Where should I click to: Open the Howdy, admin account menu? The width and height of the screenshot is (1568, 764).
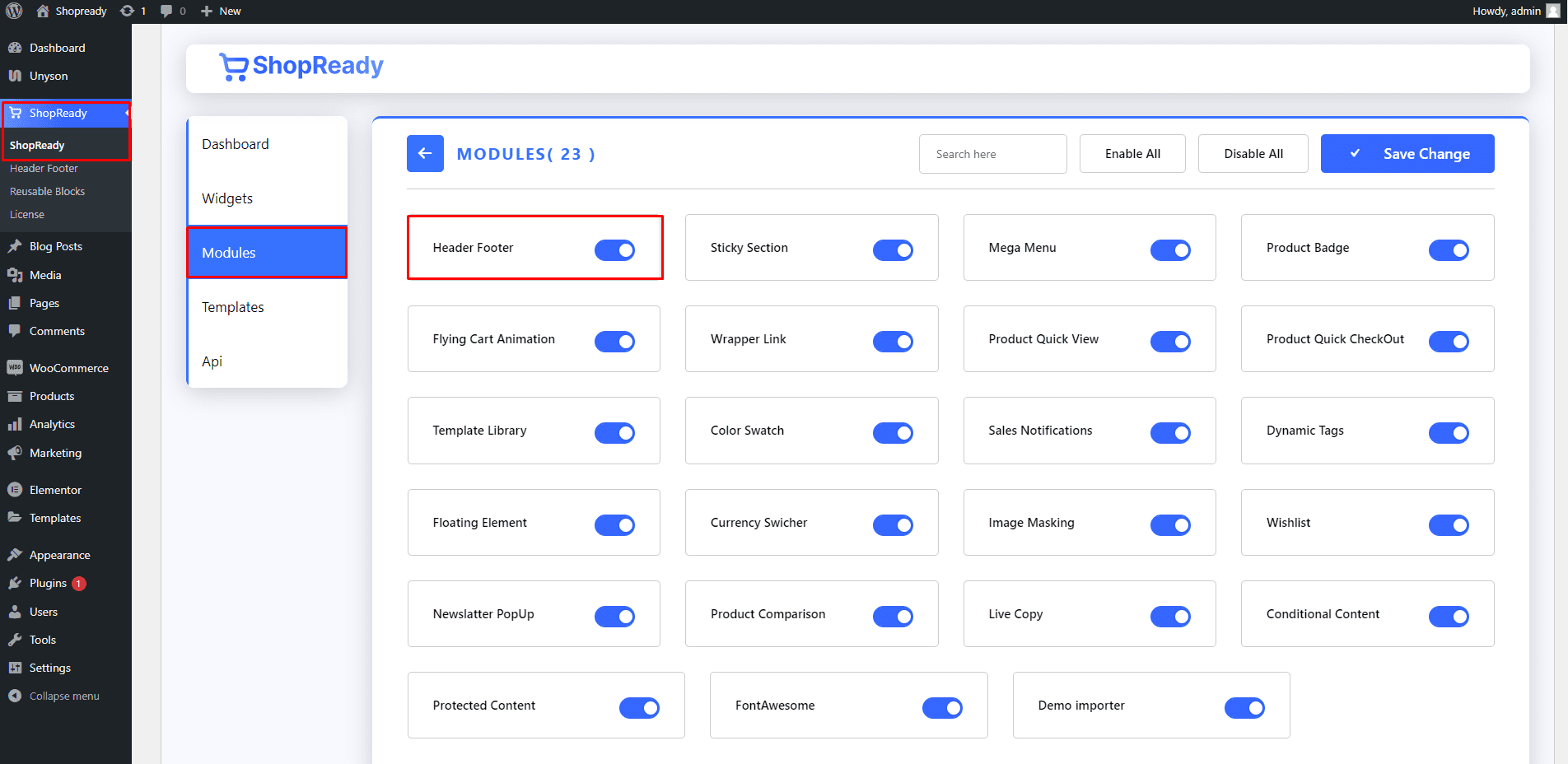1506,11
